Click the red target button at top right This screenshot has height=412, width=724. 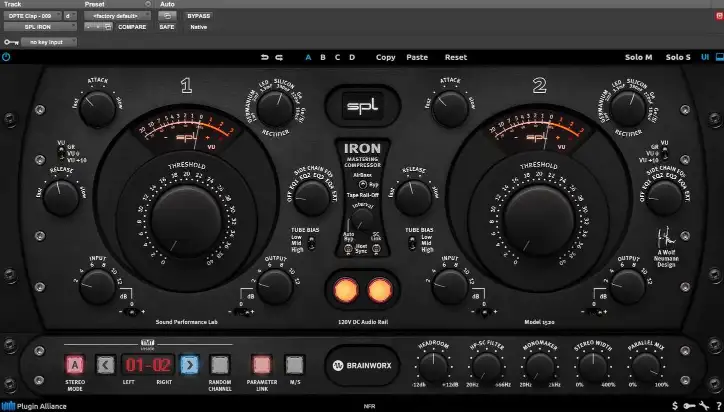pos(719,16)
